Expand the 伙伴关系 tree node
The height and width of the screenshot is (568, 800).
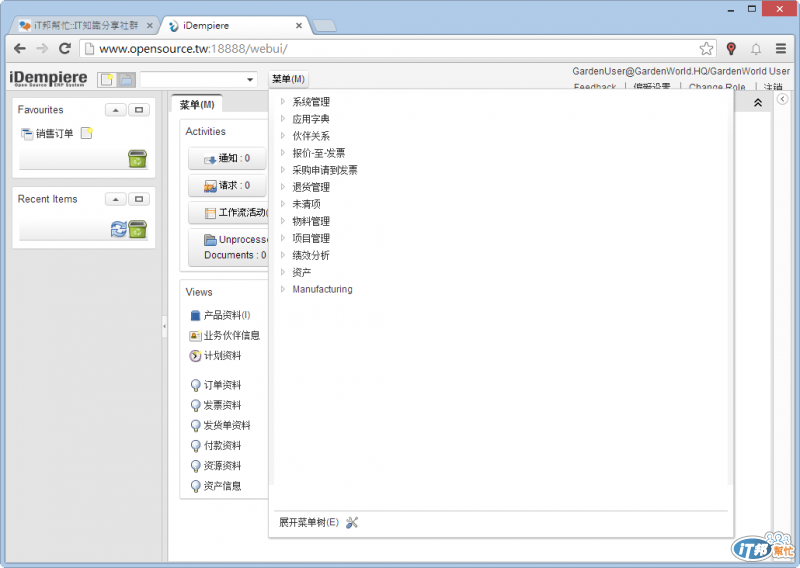pos(283,136)
